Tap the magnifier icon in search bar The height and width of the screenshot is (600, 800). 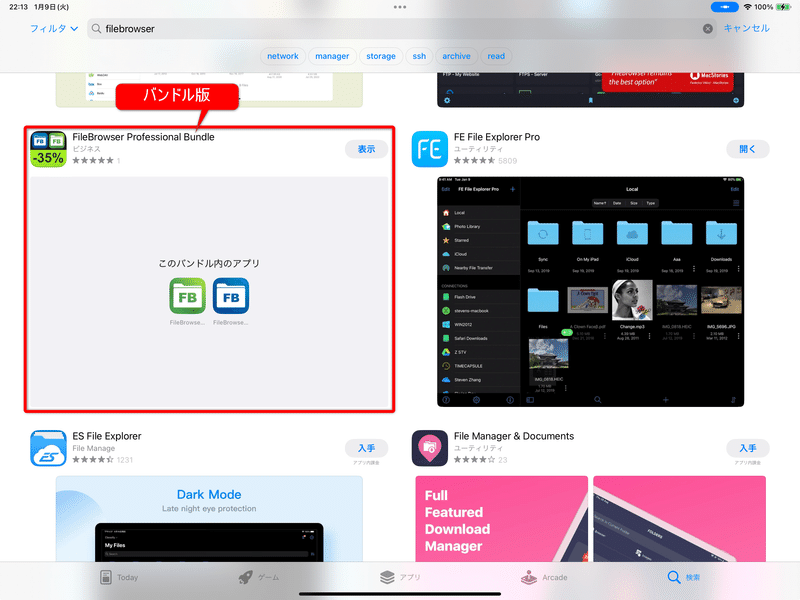click(96, 29)
